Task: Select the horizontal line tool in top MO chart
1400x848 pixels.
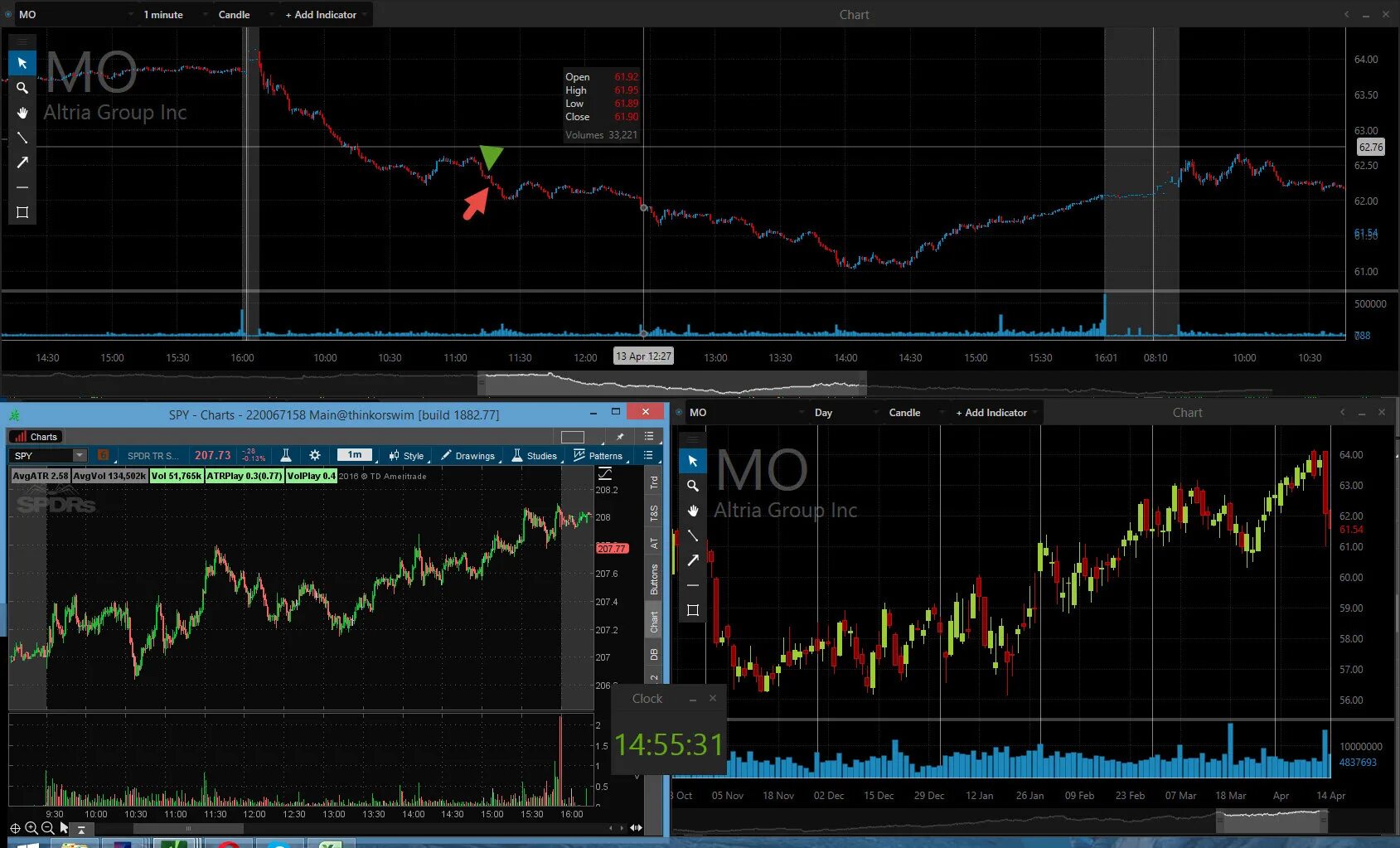Action: tap(22, 187)
